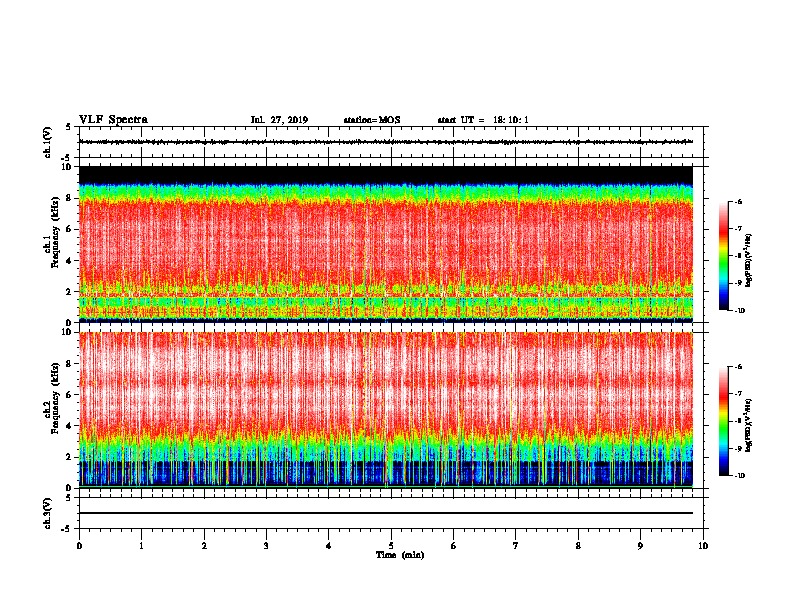Click time axis tick label "0"
This screenshot has width=792, height=612.
pos(79,546)
